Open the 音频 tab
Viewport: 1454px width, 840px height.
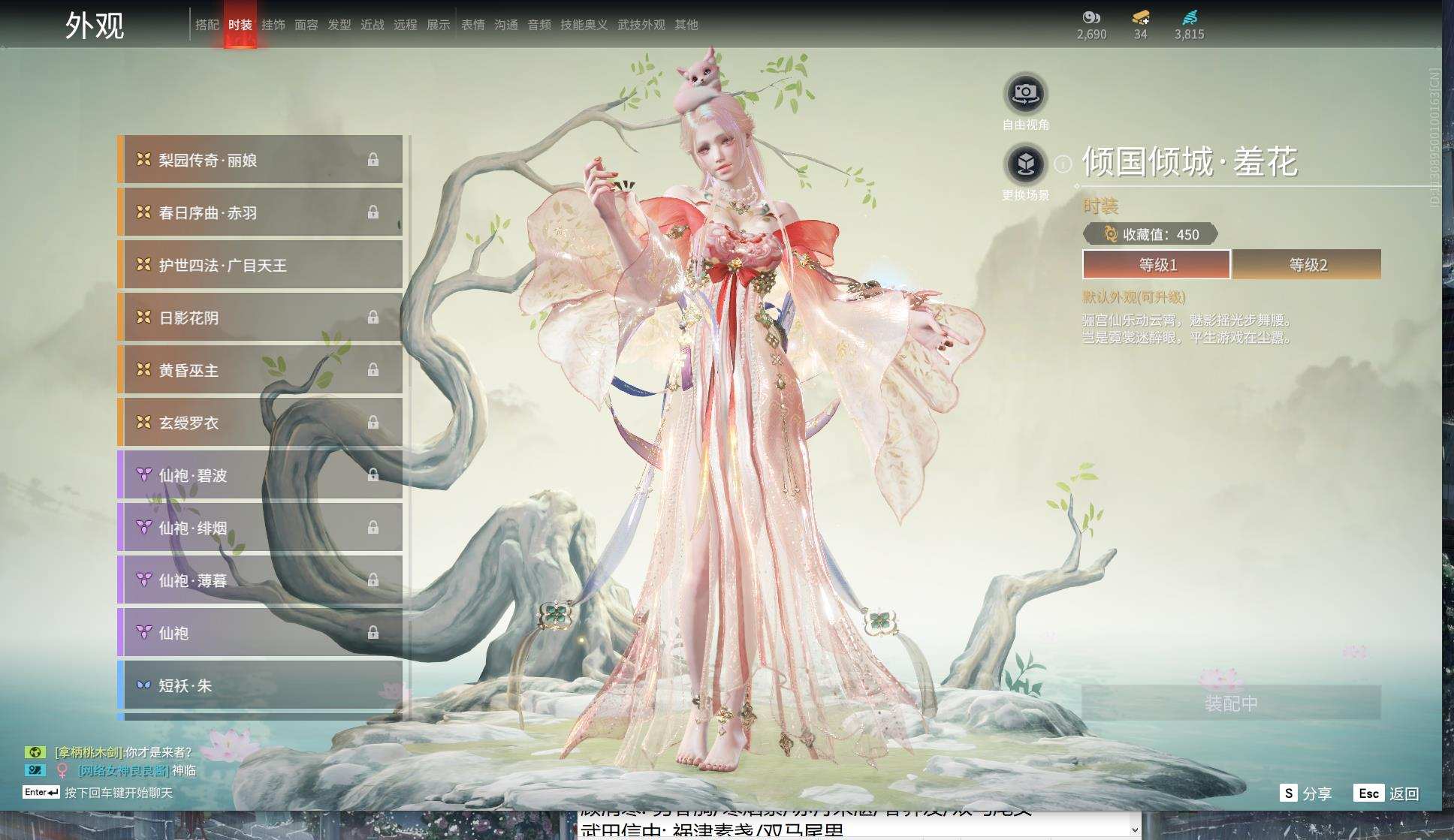click(539, 25)
